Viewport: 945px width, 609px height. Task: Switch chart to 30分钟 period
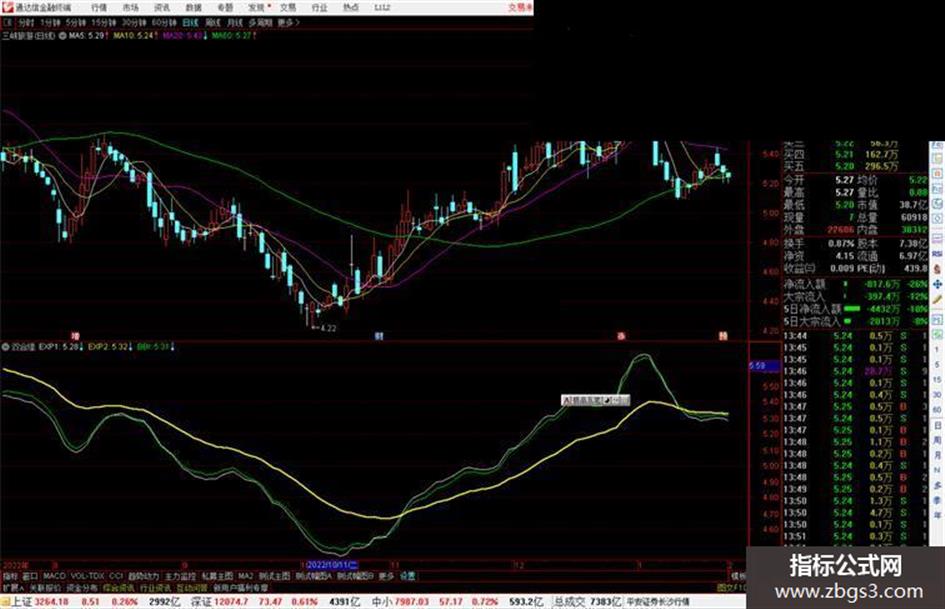coord(134,22)
